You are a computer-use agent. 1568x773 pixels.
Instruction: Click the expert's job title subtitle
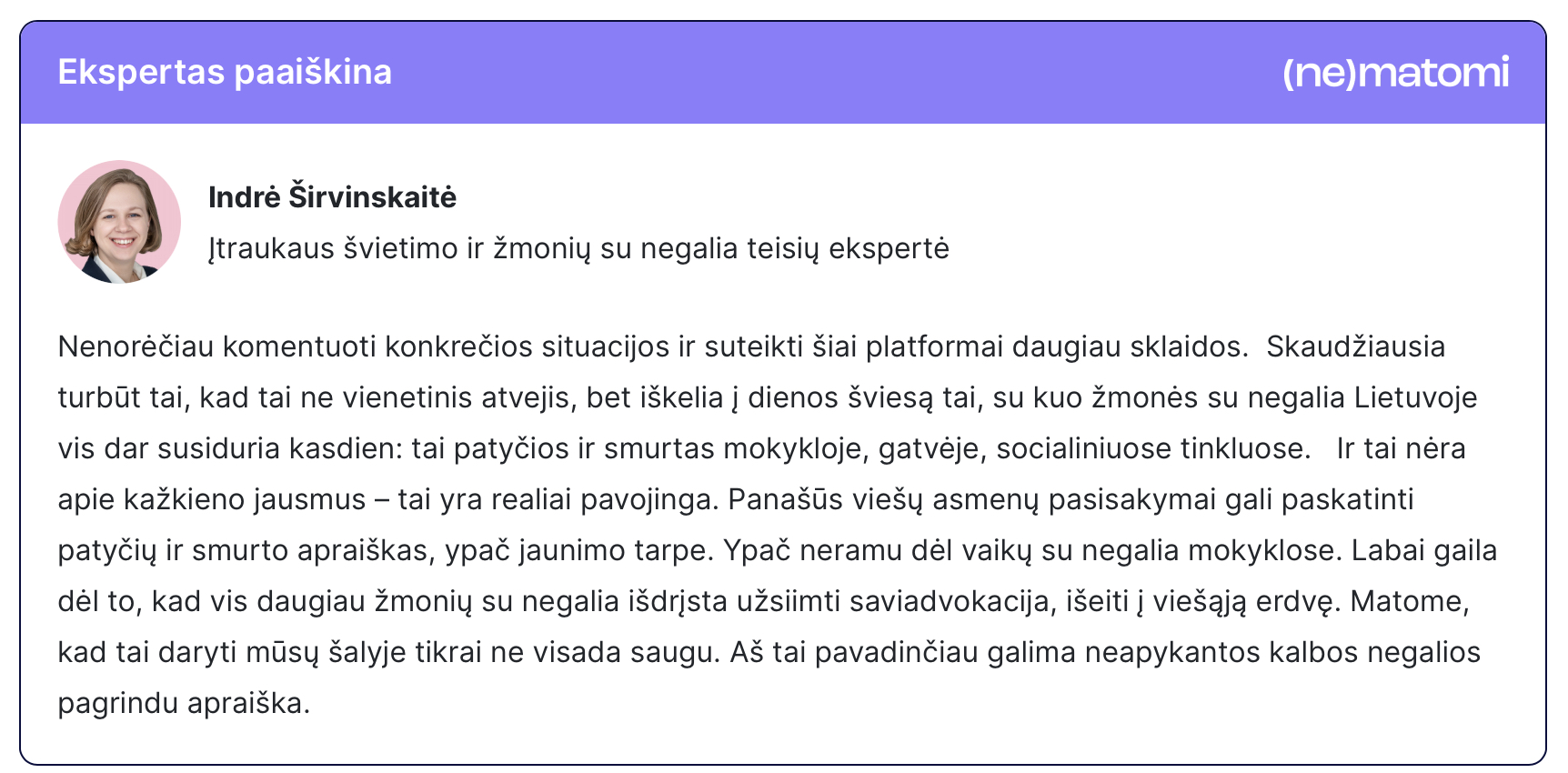tap(578, 248)
